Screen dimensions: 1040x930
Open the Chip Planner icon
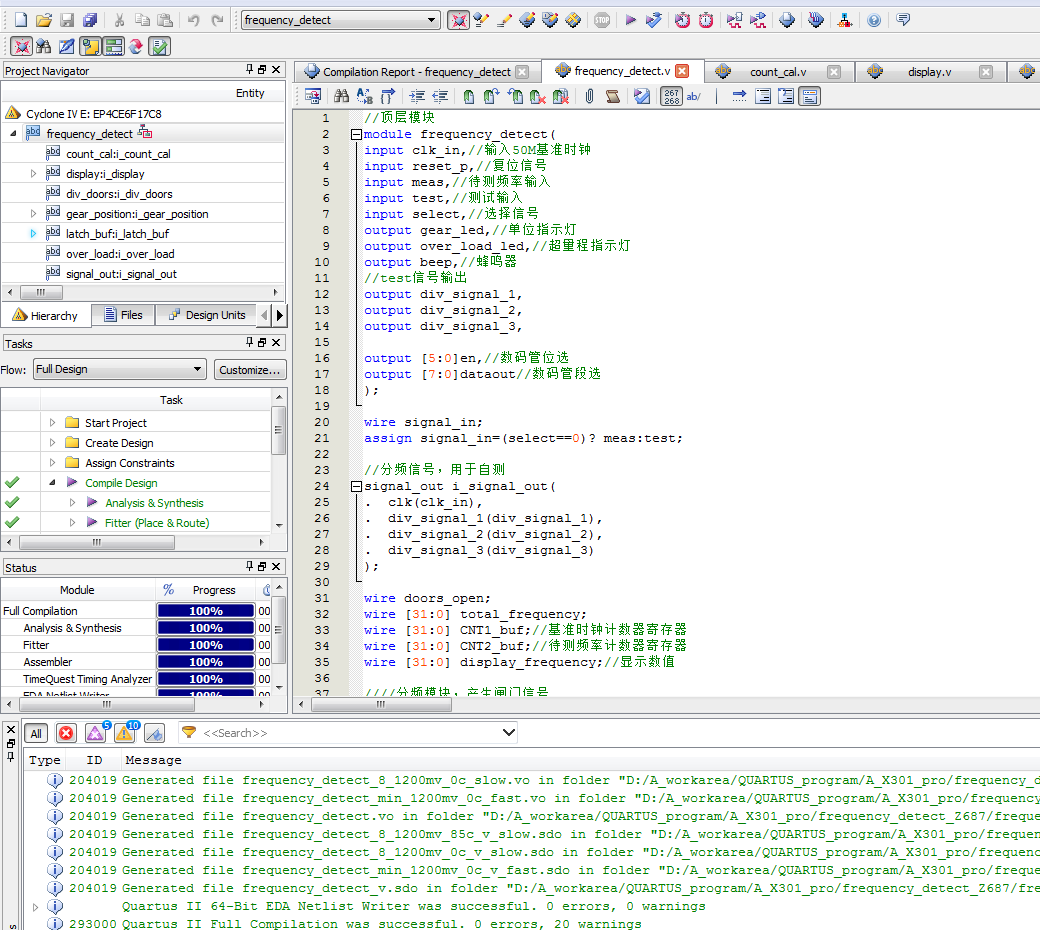[x=573, y=20]
